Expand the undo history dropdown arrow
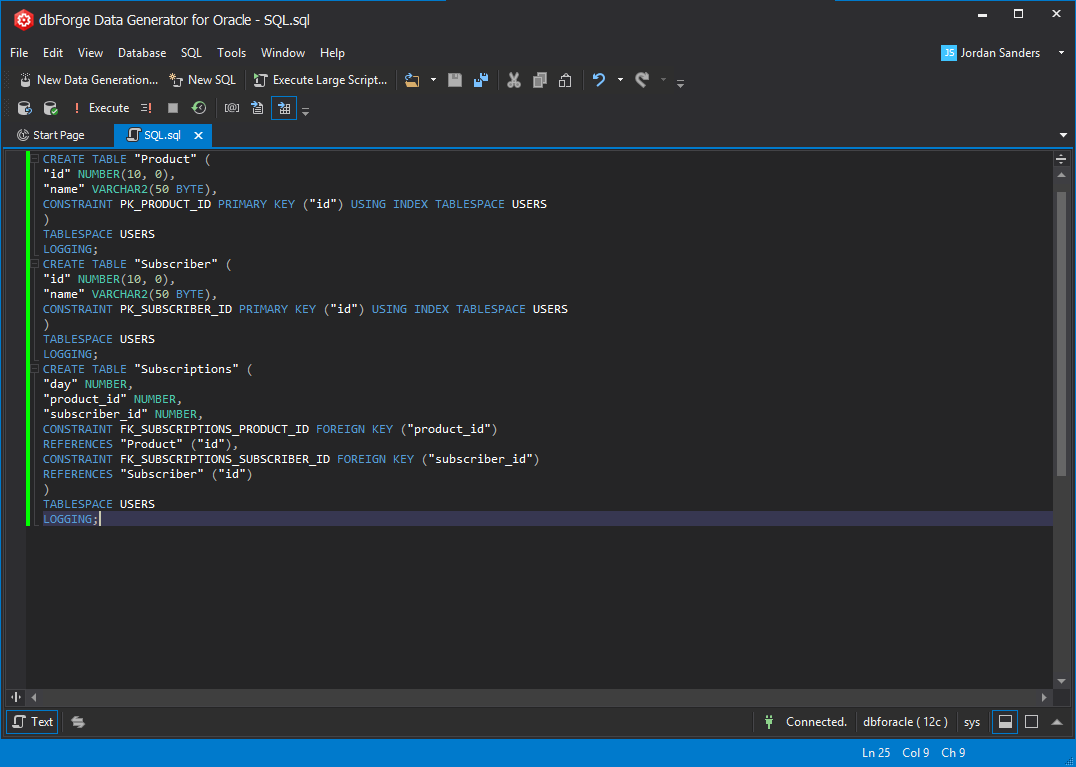The image size is (1076, 767). (620, 80)
